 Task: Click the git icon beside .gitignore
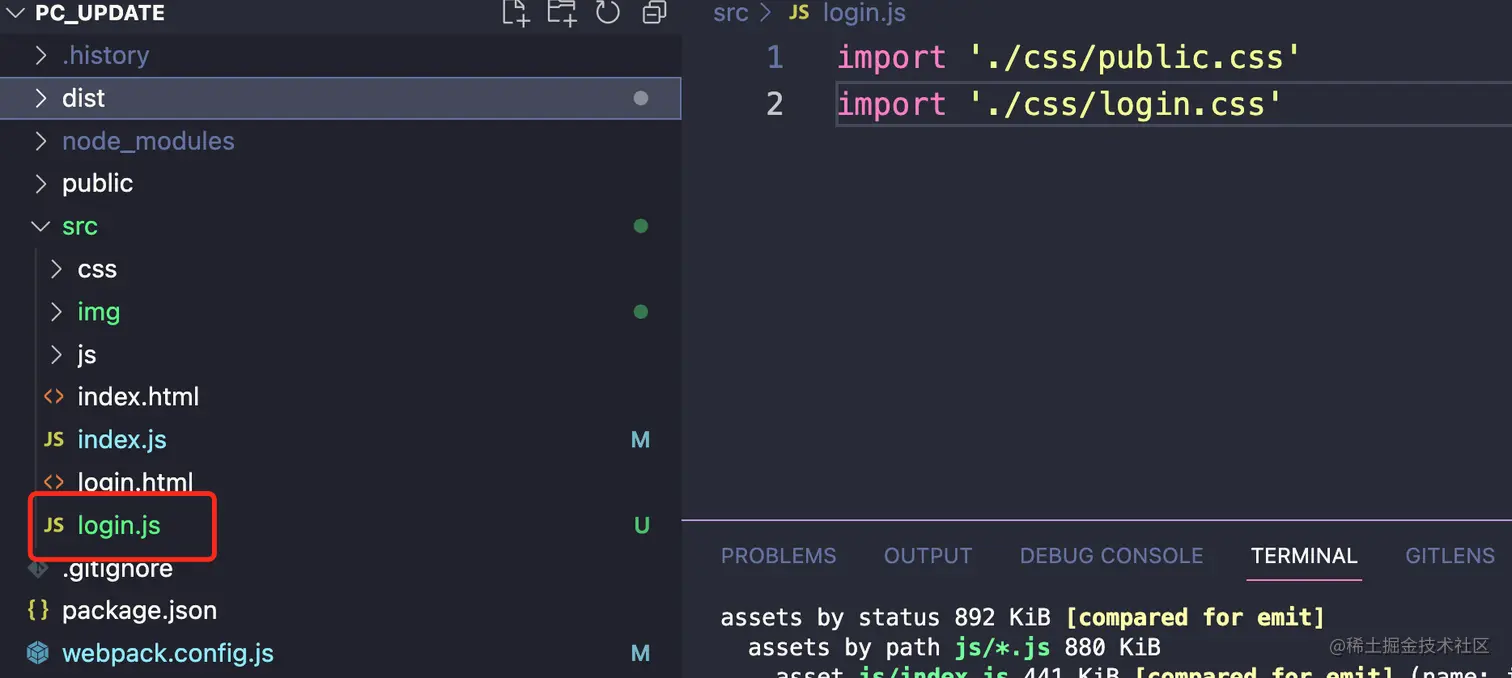pos(38,568)
